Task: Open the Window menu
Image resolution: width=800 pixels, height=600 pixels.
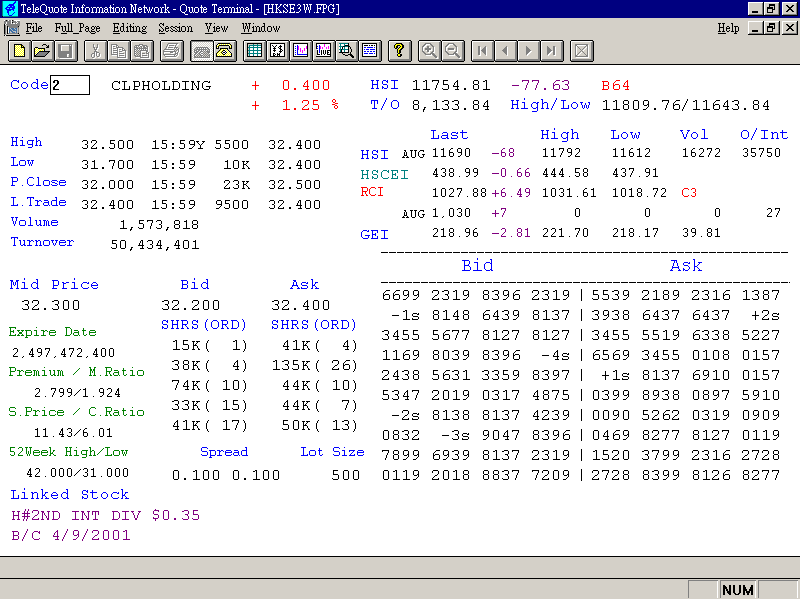Action: pos(261,28)
